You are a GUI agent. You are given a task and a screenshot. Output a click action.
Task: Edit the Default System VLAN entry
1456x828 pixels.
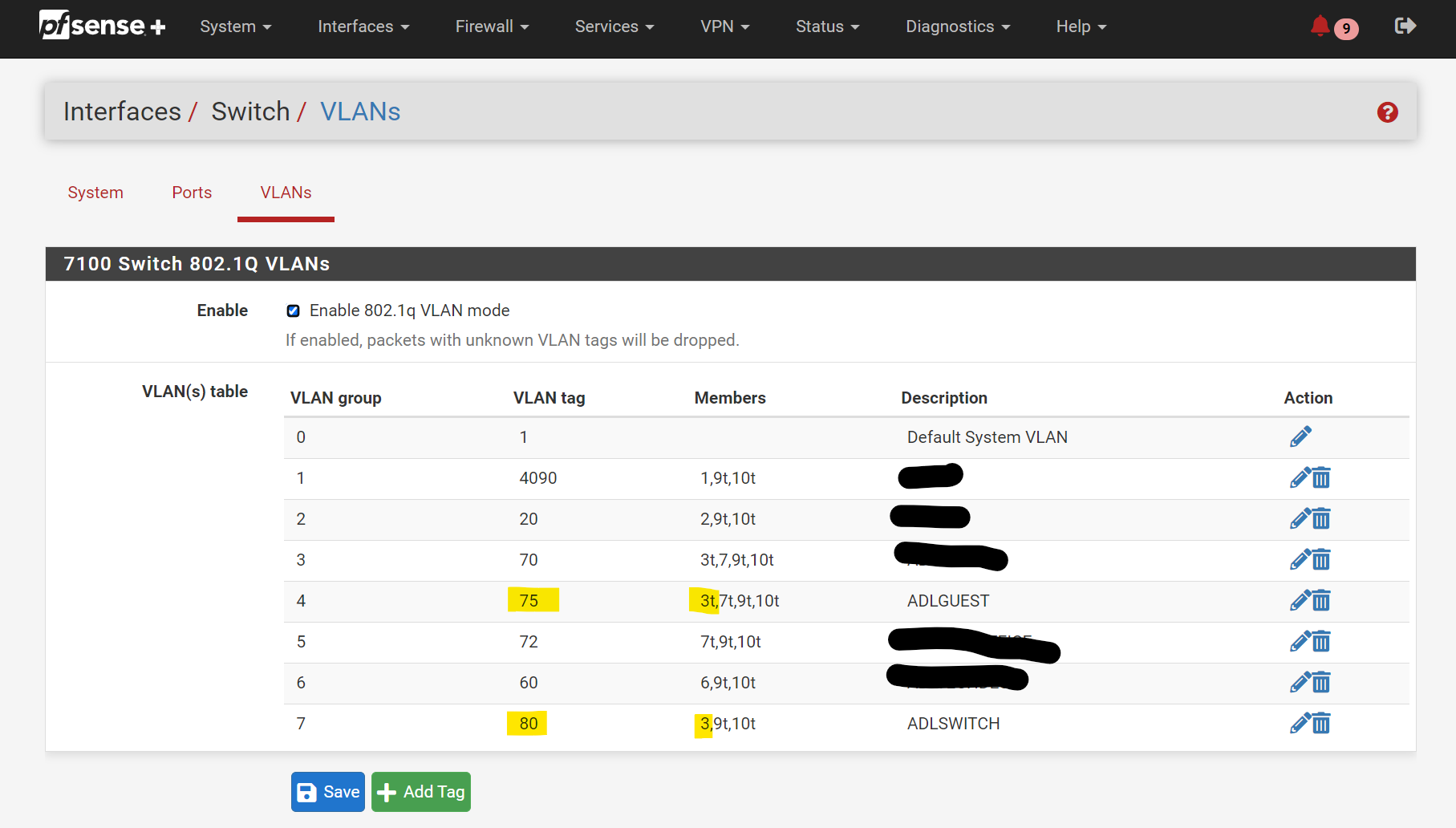[x=1300, y=436]
